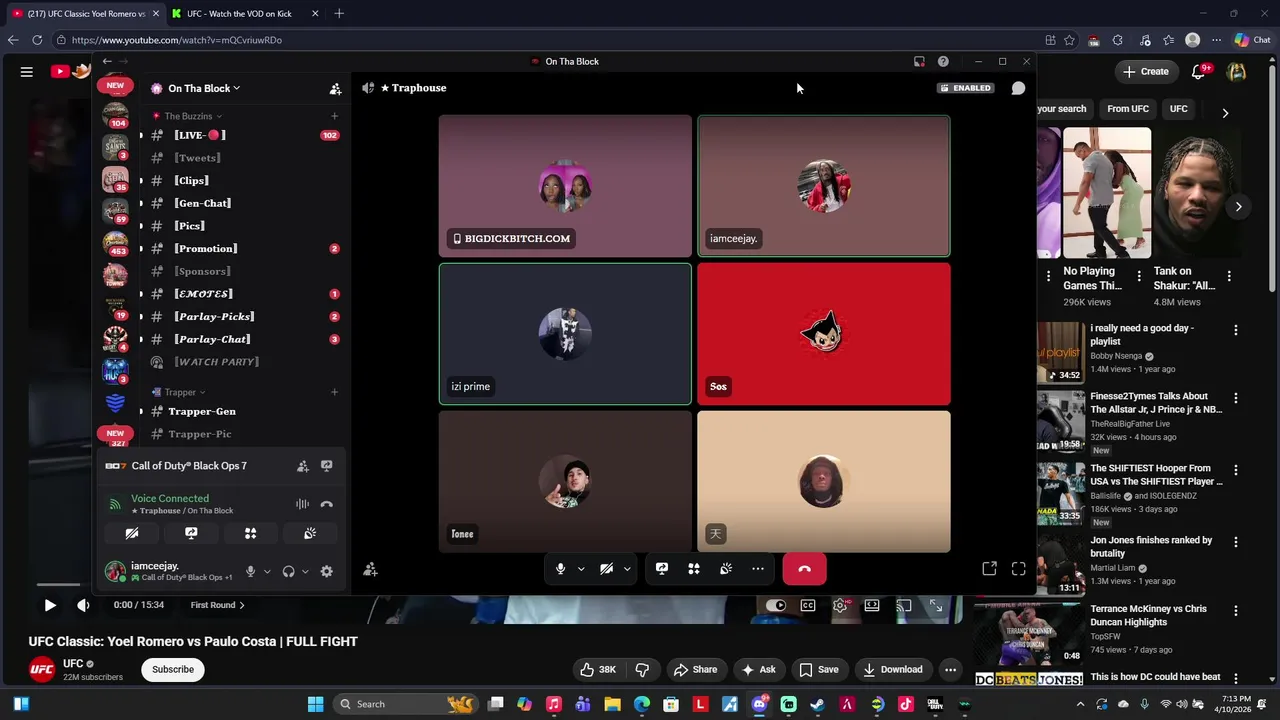Open Steam from Windows taskbar
The width and height of the screenshot is (1280, 720).
pos(817,704)
